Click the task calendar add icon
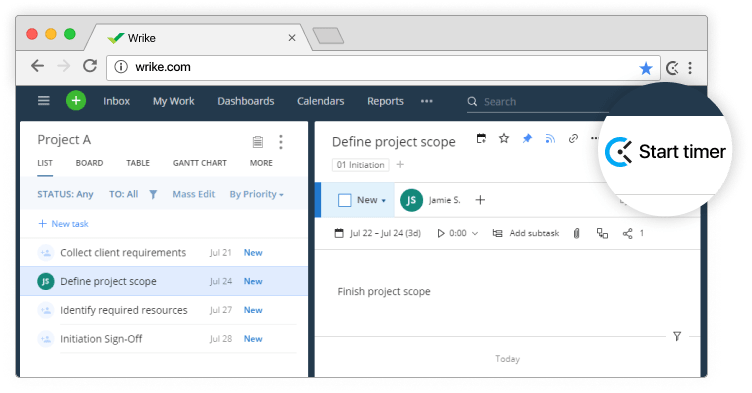 (481, 139)
